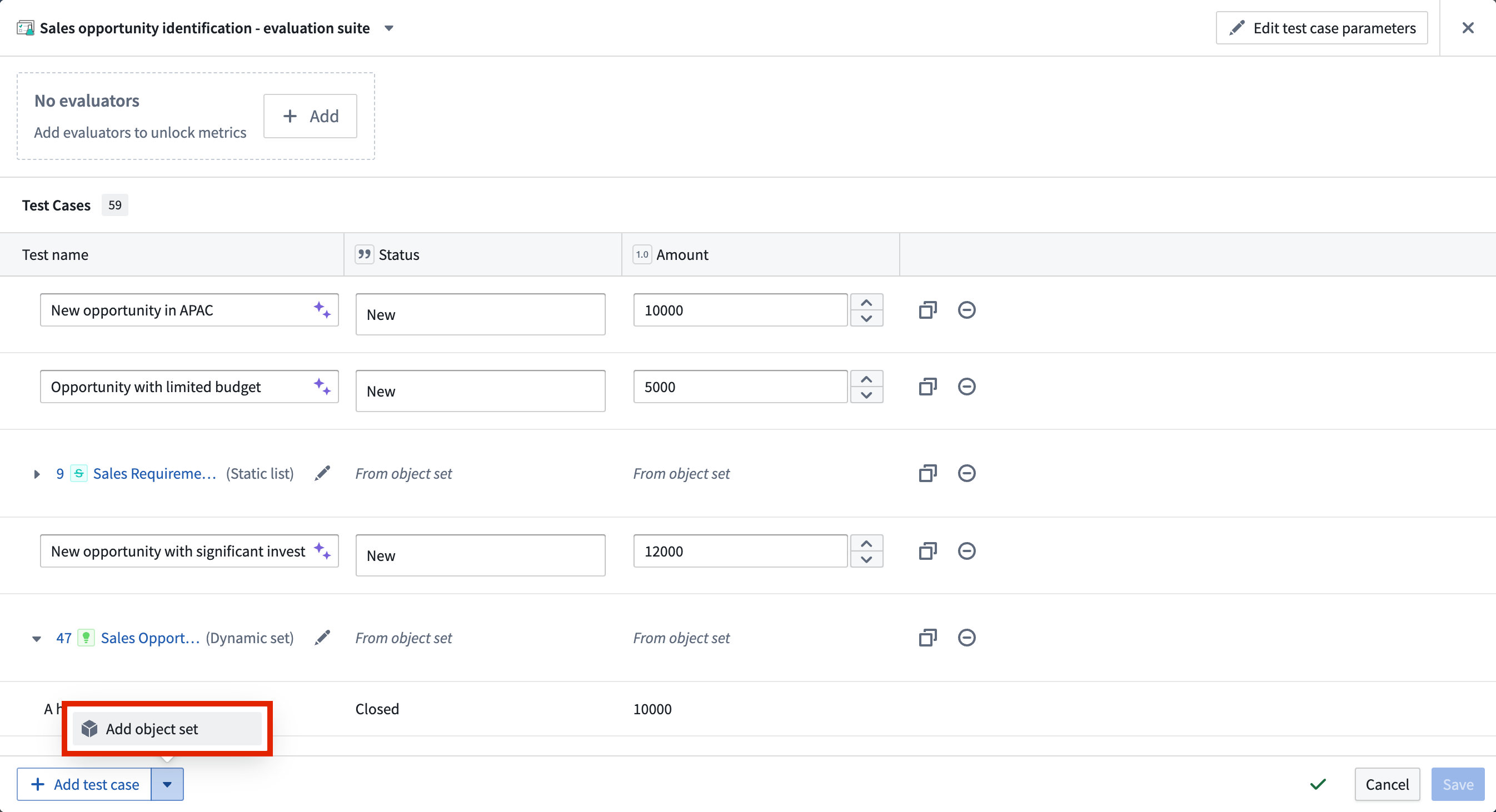
Task: Click the Status field of limited budget row
Action: pyautogui.click(x=480, y=391)
